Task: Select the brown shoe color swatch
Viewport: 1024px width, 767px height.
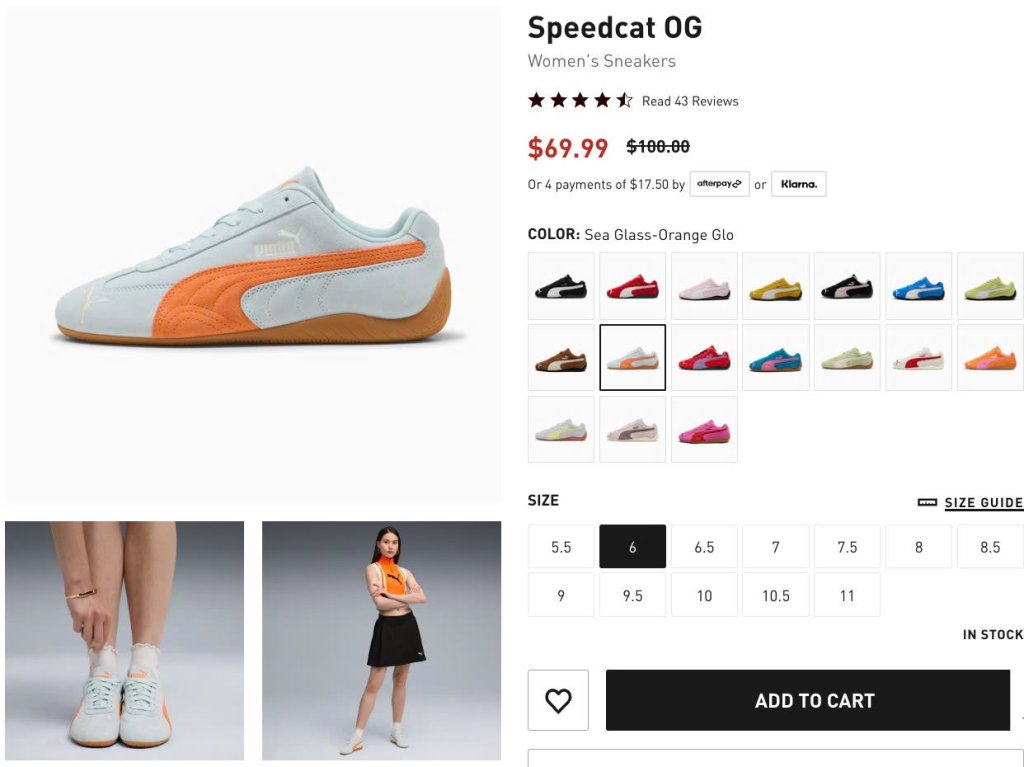Action: (x=561, y=358)
